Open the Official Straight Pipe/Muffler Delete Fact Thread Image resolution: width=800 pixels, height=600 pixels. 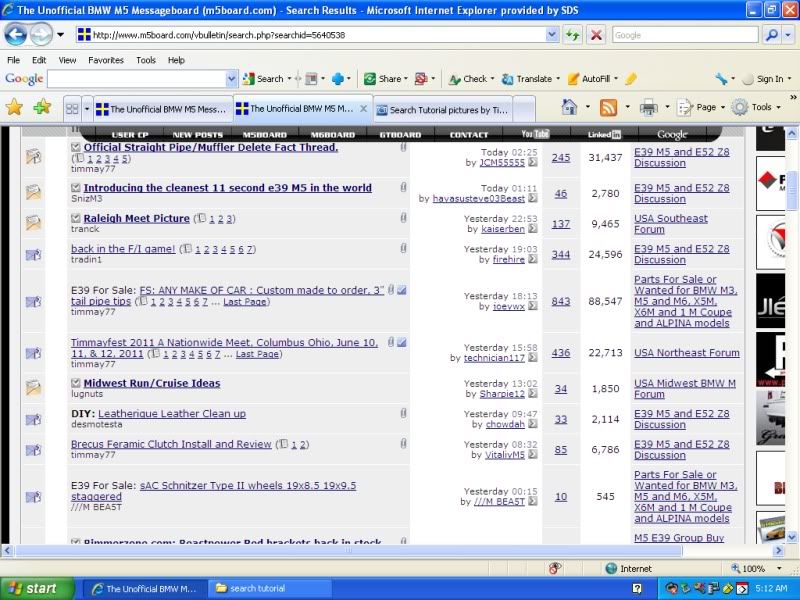click(211, 147)
